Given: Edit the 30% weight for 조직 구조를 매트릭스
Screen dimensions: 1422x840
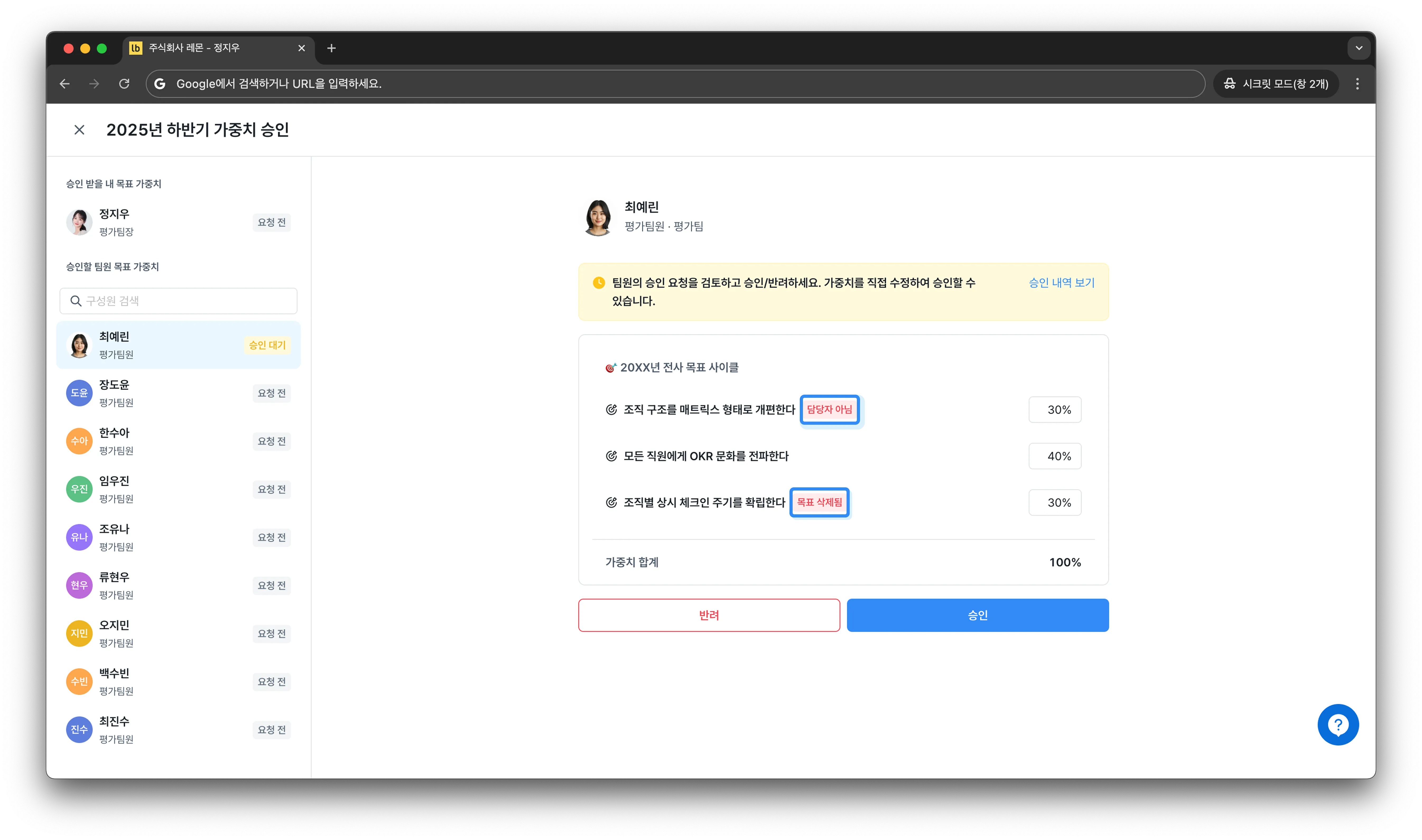Looking at the screenshot, I should tap(1055, 409).
